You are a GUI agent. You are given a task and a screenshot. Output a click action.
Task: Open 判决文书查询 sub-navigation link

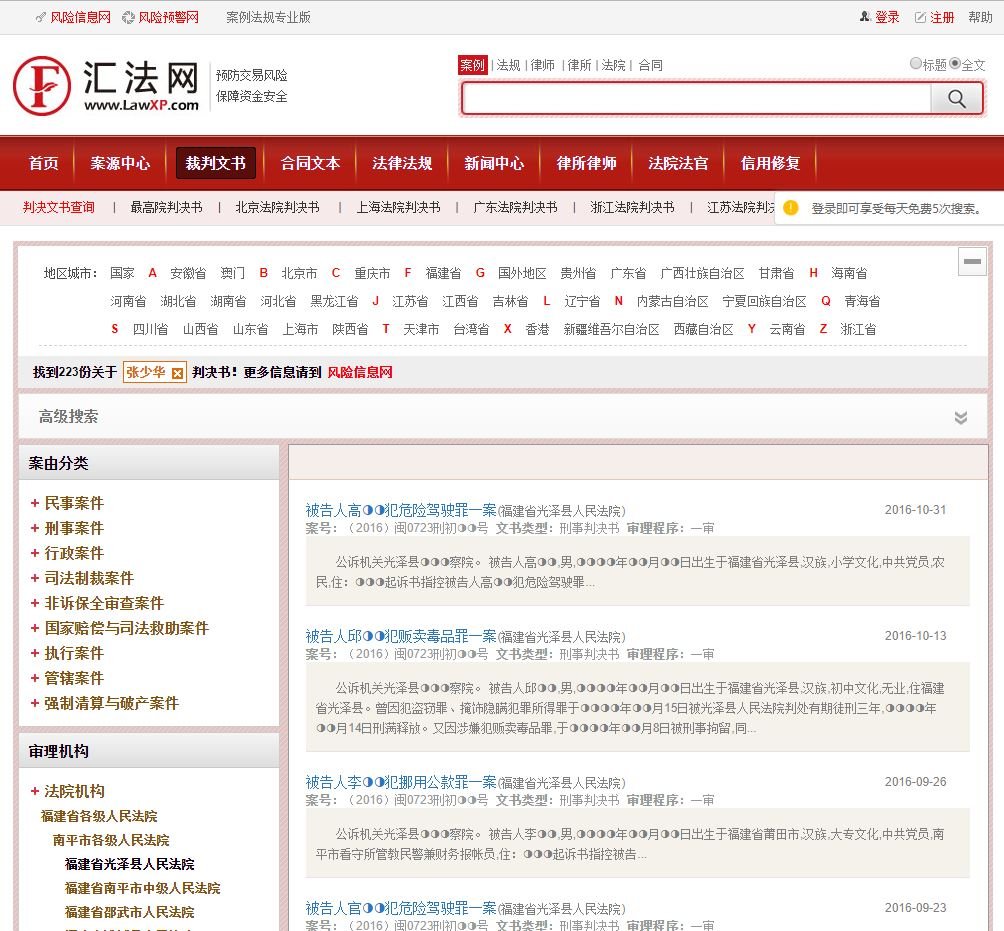59,207
